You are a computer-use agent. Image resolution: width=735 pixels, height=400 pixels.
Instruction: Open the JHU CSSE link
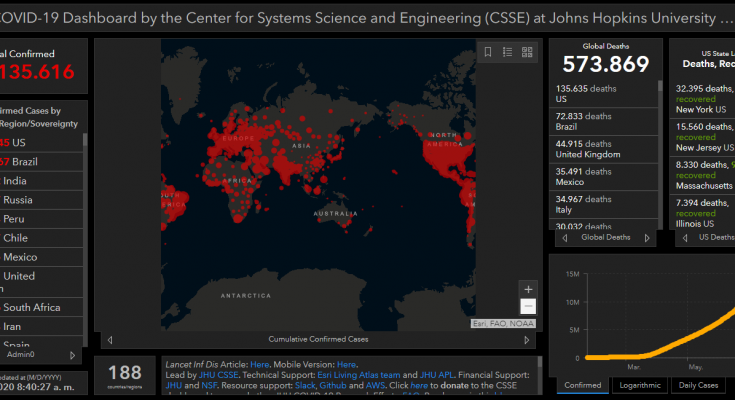tap(218, 375)
